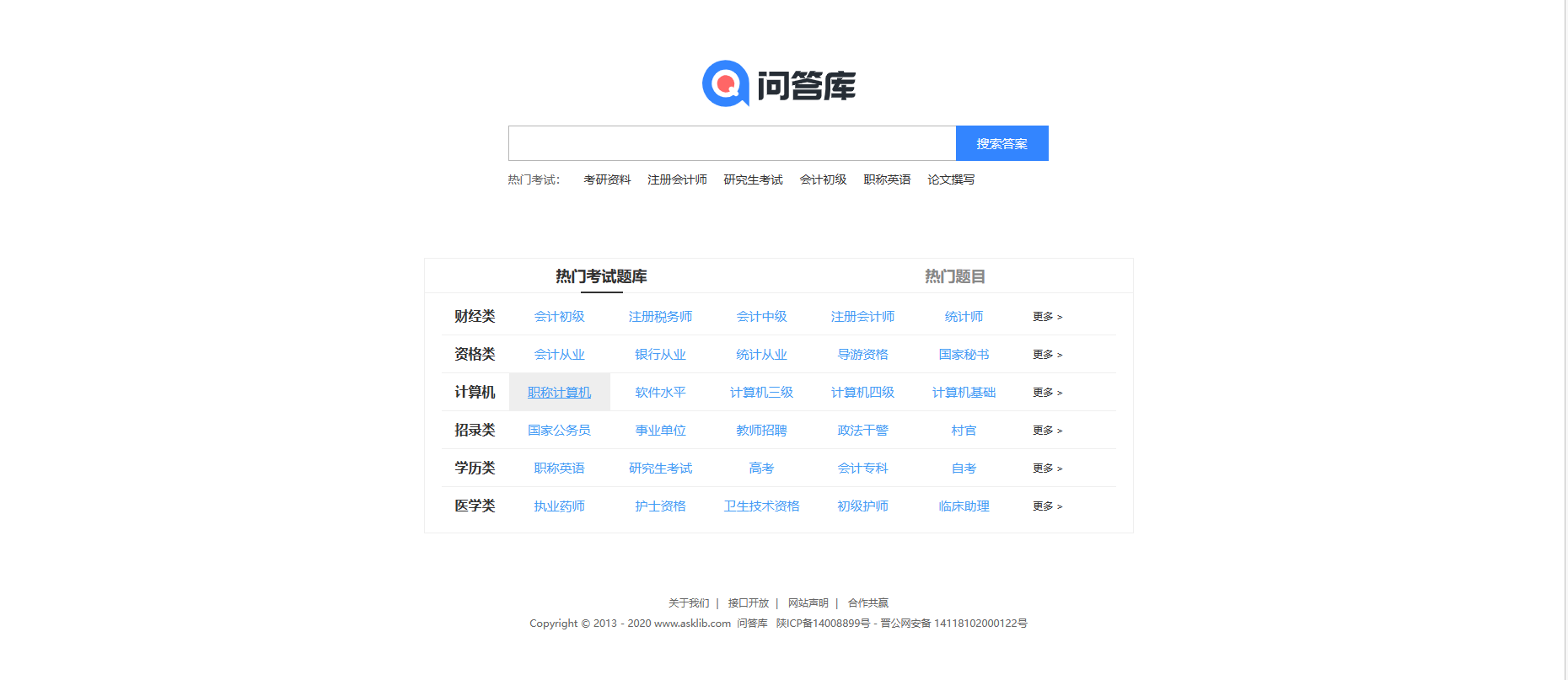The image size is (1568, 680).
Task: Expand 更多 in the 医学类 row
Action: [1048, 506]
